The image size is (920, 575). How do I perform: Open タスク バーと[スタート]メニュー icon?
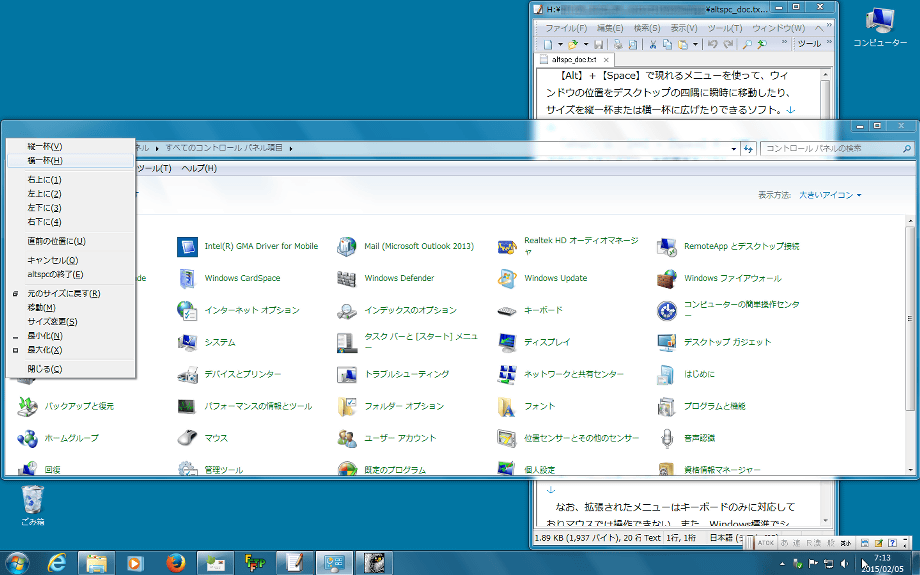point(347,342)
